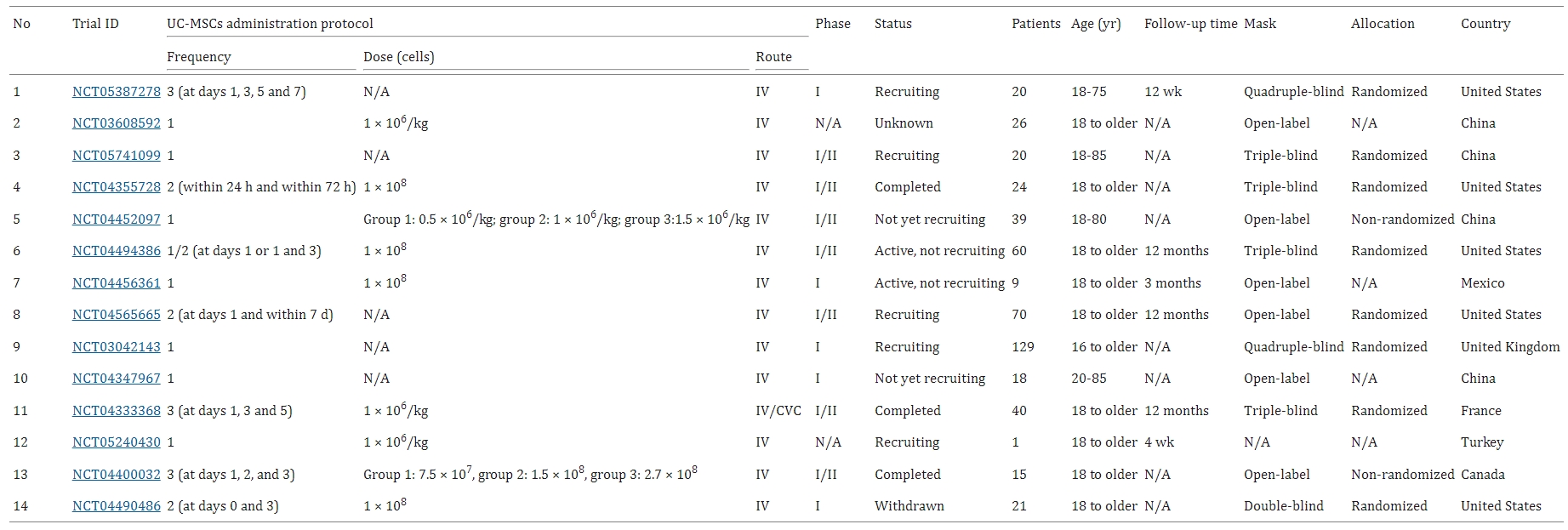Viewport: 1568px width, 530px height.
Task: Click the NCT05741099 trial link
Action: 116,156
